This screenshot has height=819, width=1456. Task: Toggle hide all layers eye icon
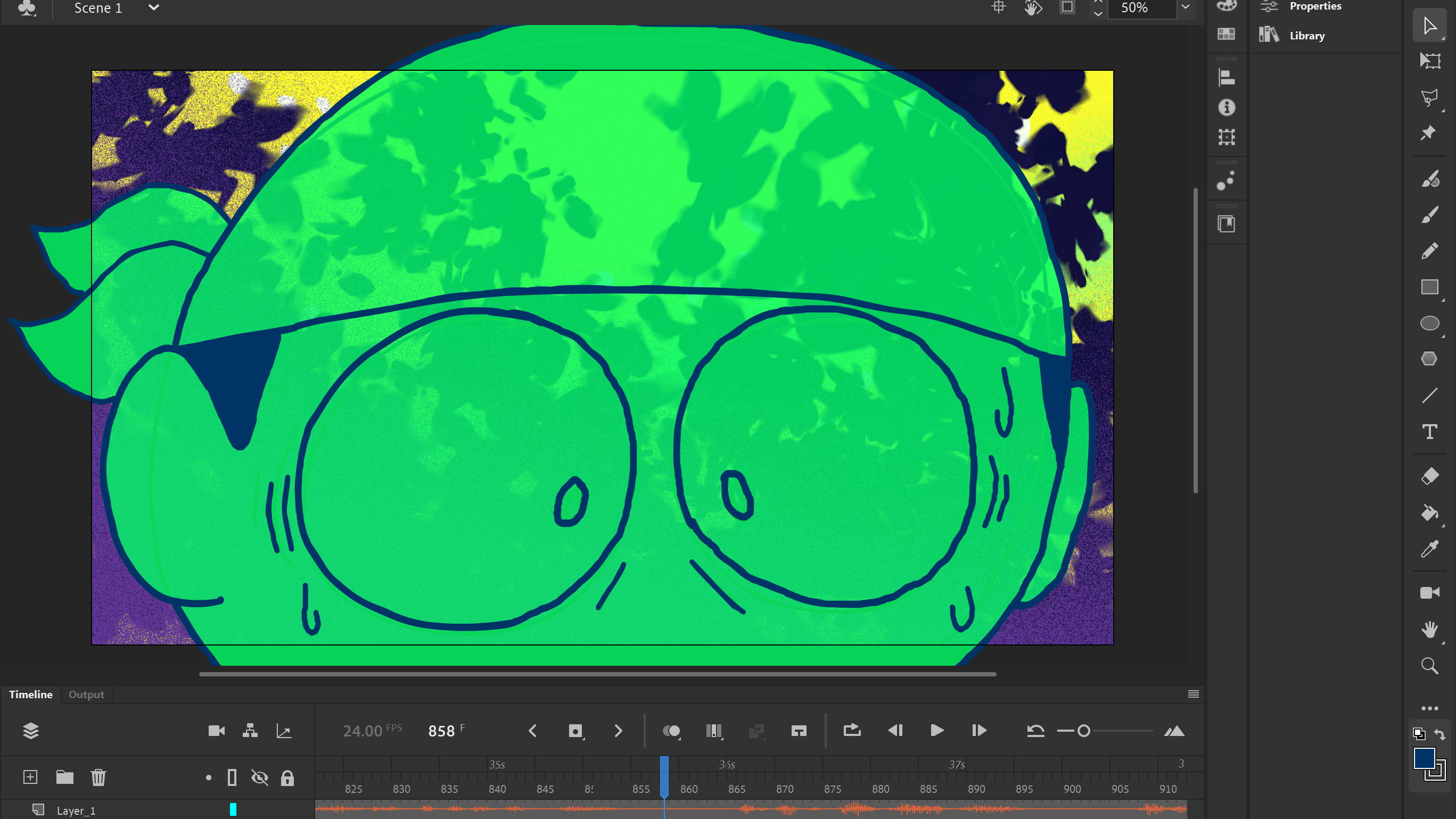tap(259, 778)
